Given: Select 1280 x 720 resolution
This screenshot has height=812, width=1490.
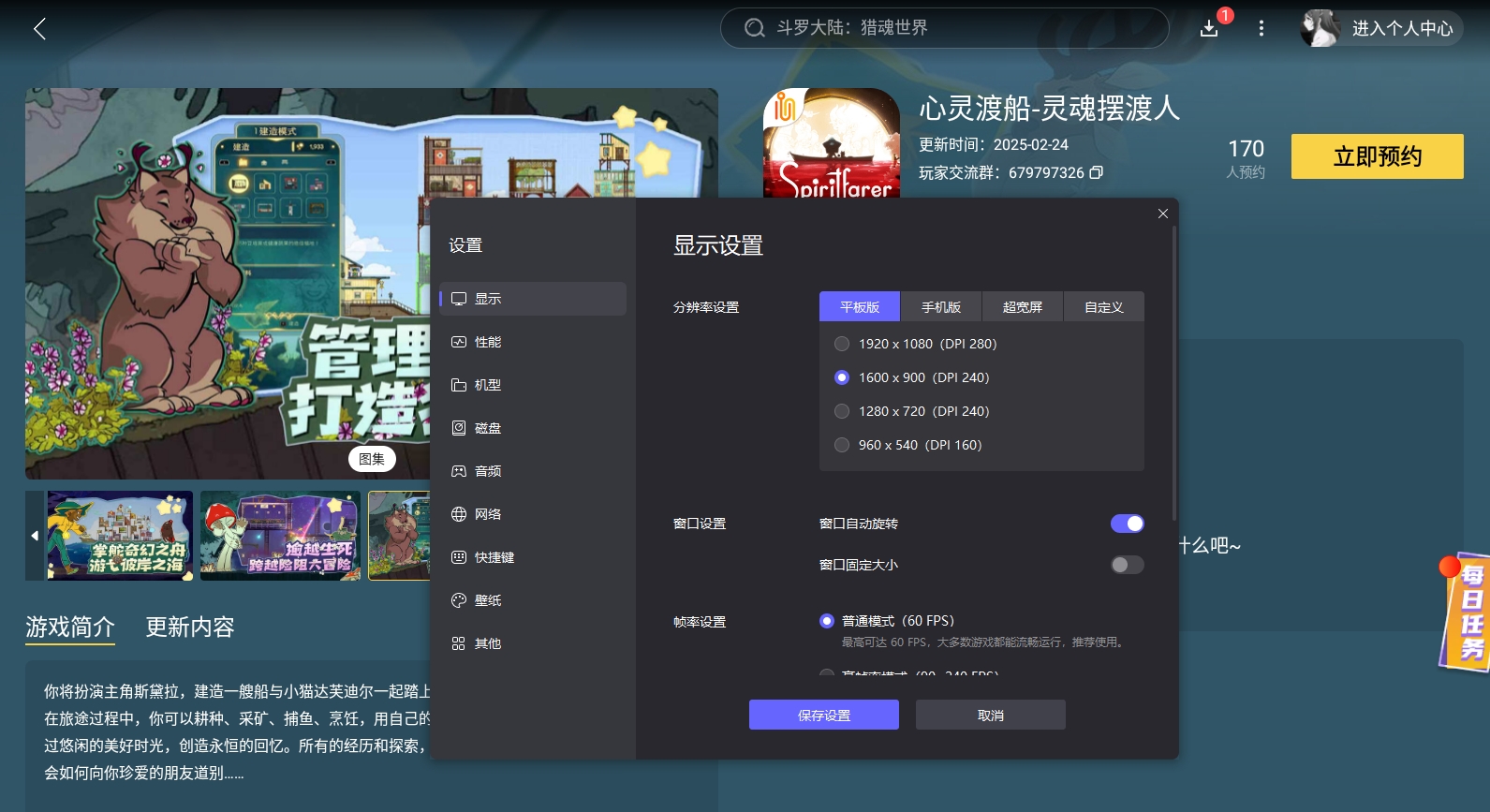Looking at the screenshot, I should [842, 411].
